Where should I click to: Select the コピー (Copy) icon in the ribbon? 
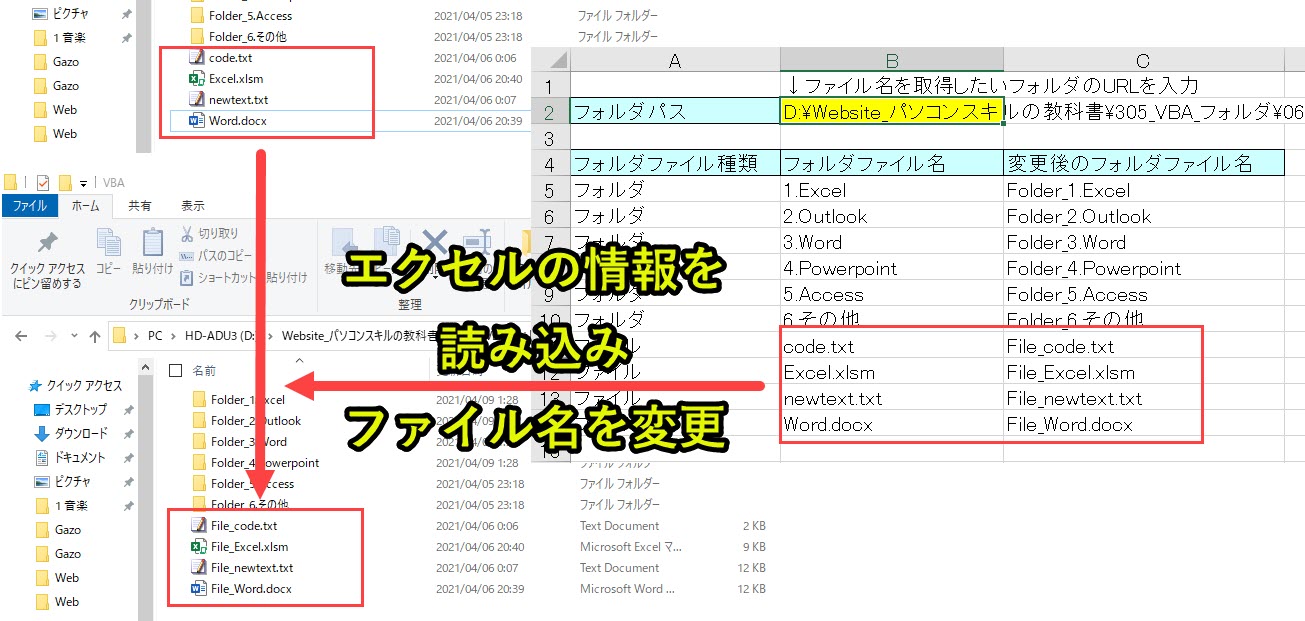(107, 242)
